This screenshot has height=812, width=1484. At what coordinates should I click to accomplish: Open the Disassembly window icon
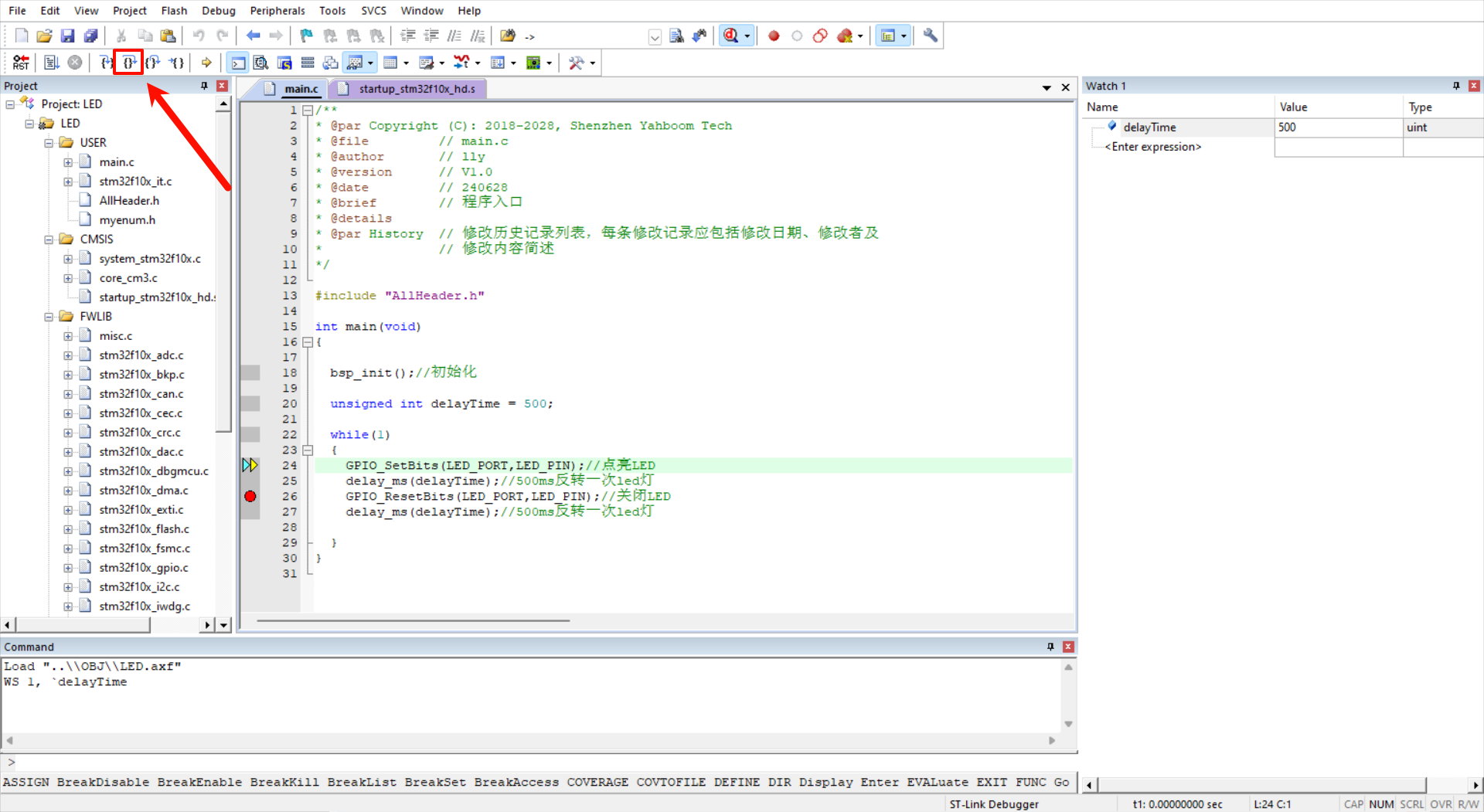[x=261, y=63]
